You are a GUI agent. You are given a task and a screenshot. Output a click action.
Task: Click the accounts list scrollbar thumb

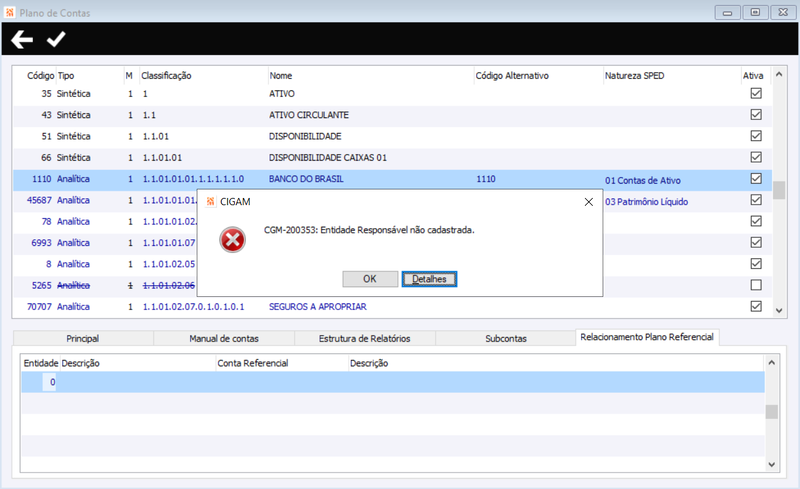(779, 190)
